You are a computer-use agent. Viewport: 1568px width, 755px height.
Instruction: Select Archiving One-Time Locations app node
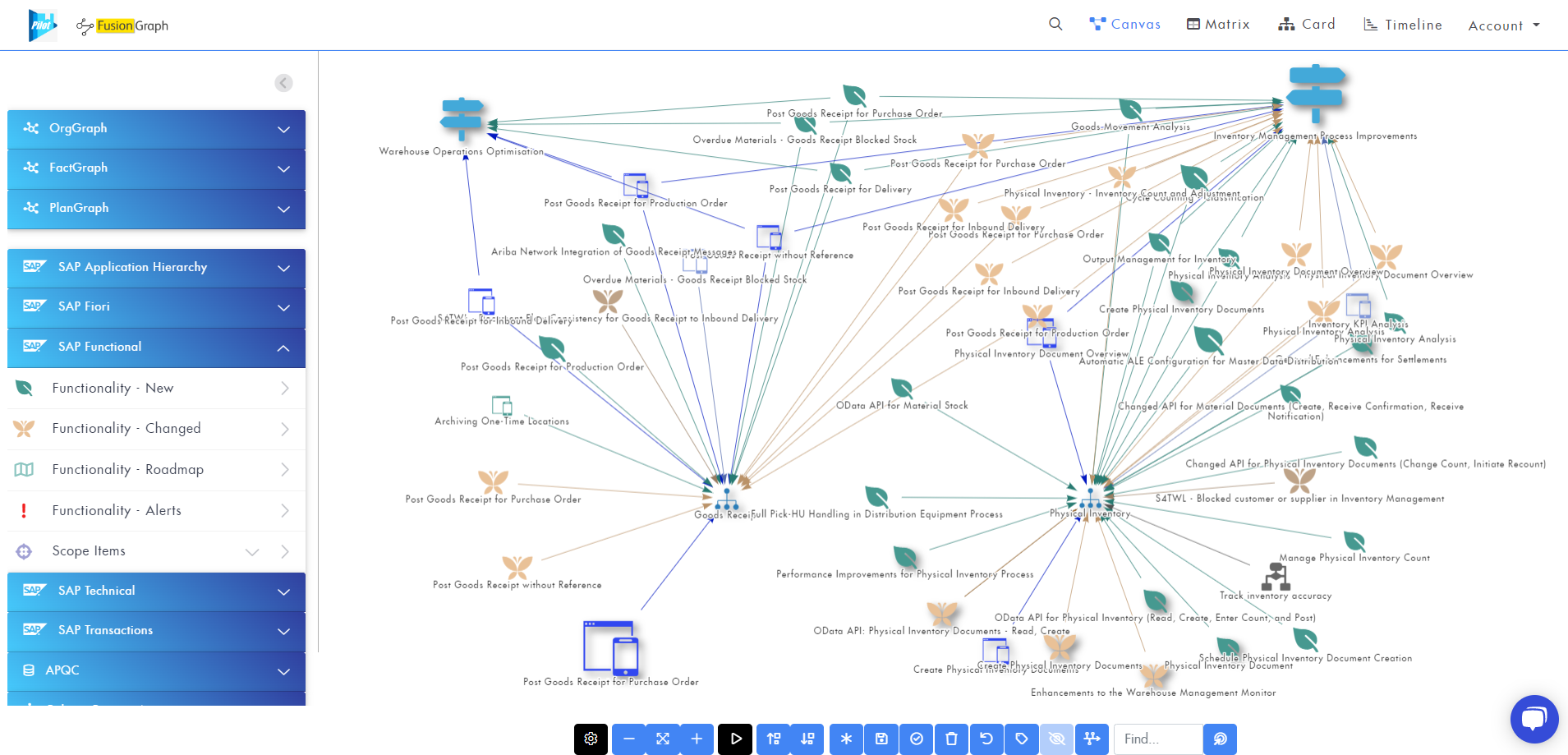(502, 405)
